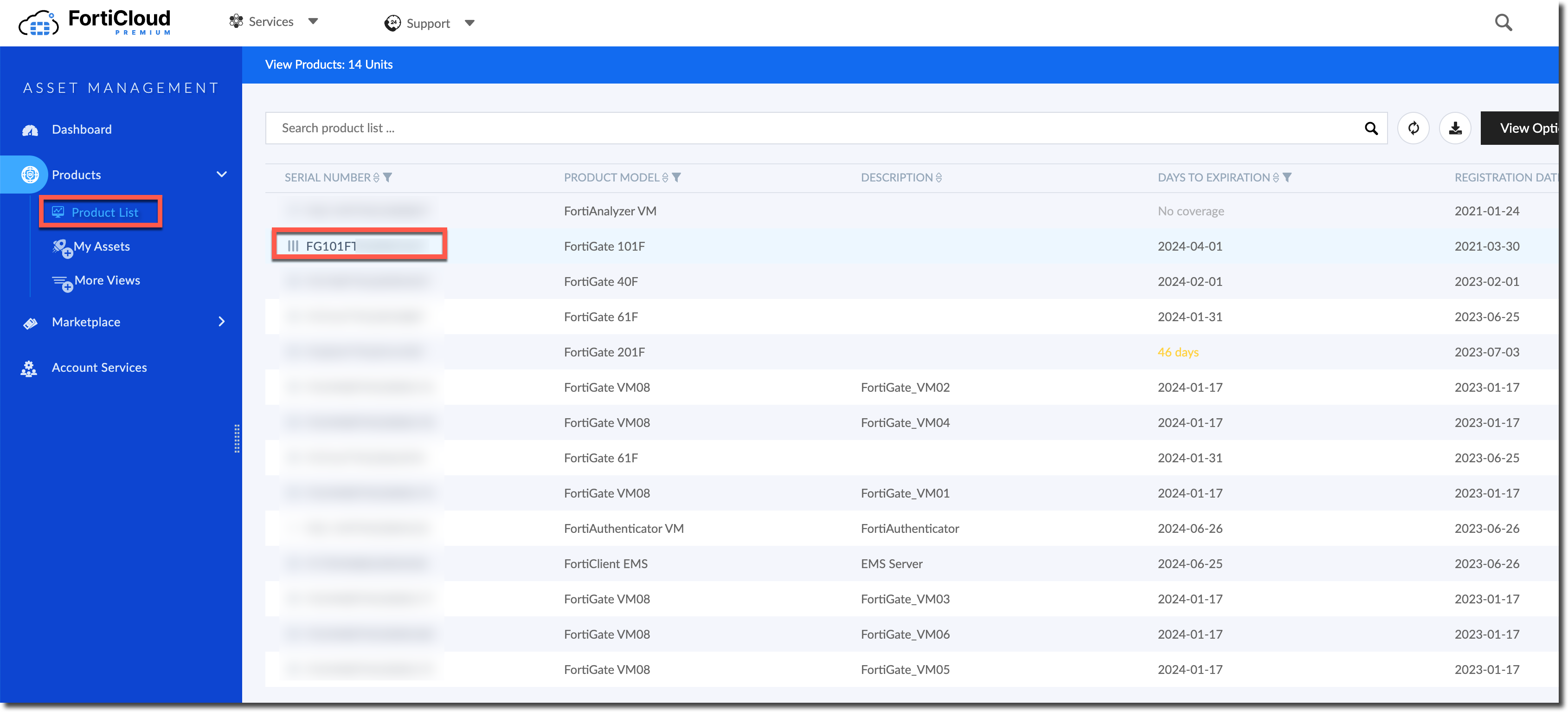Open the Support dropdown menu
Viewport: 1568px width, 712px height.
click(x=429, y=23)
